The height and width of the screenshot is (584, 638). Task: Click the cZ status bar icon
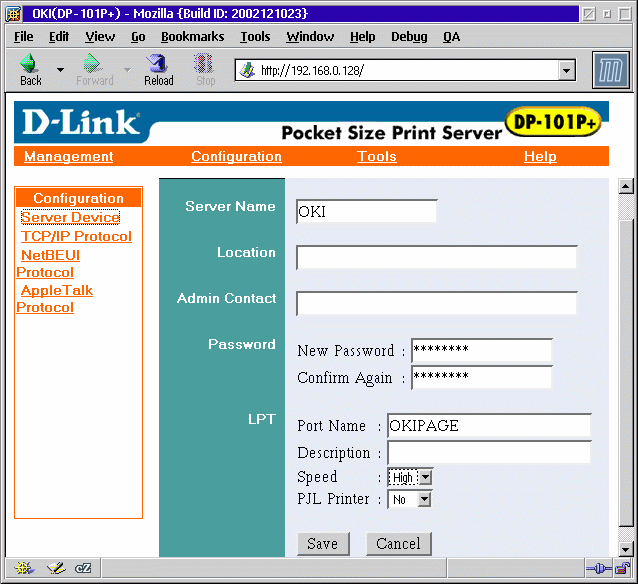[x=83, y=568]
